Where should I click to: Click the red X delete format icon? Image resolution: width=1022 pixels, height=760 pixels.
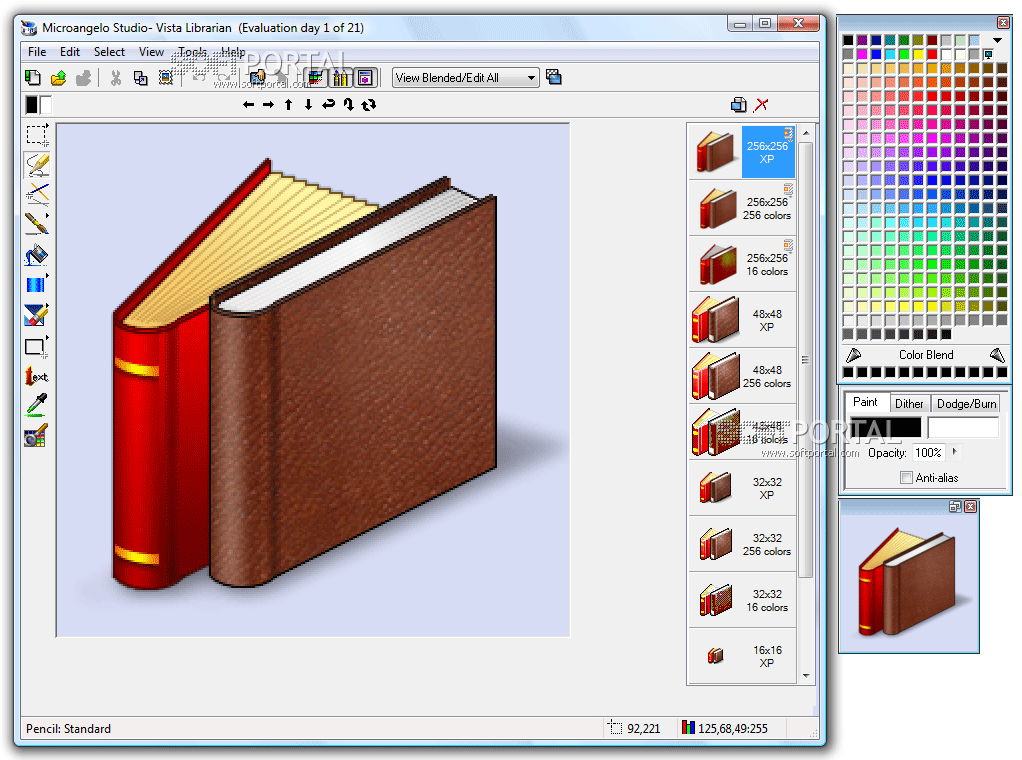[761, 104]
